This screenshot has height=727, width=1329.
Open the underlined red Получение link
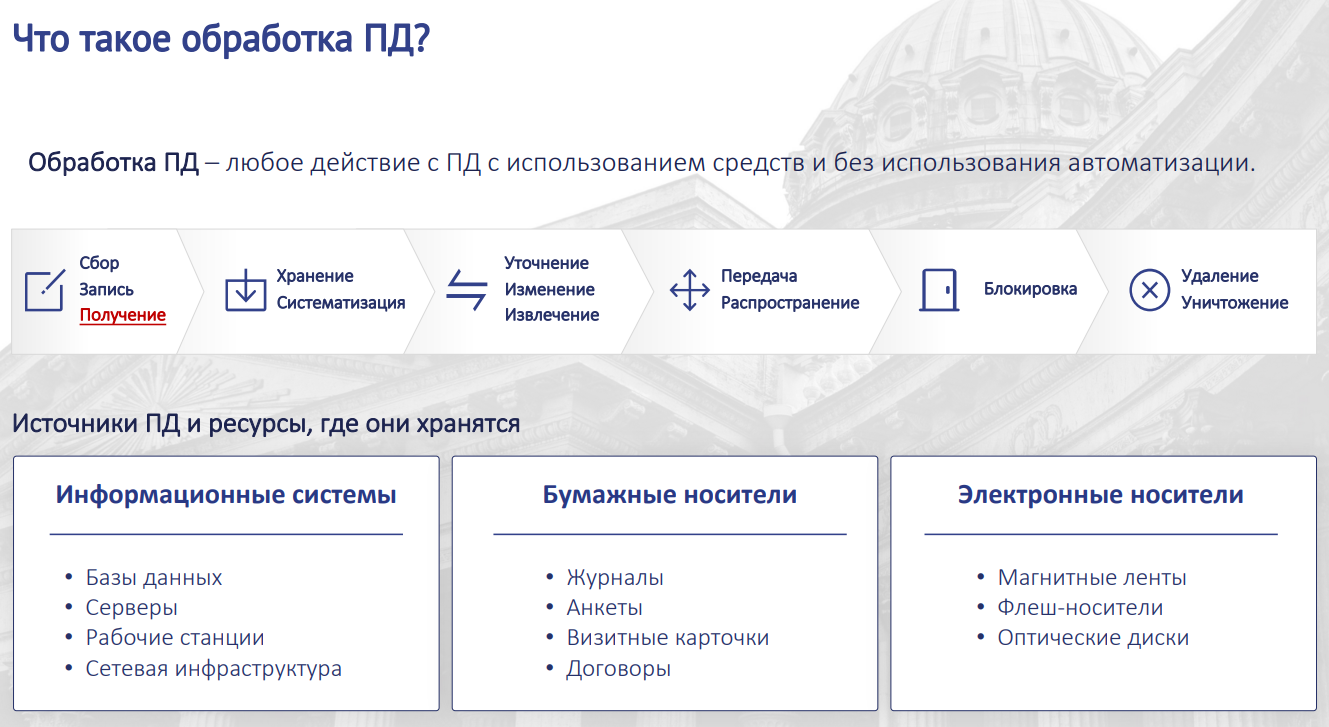pos(123,315)
